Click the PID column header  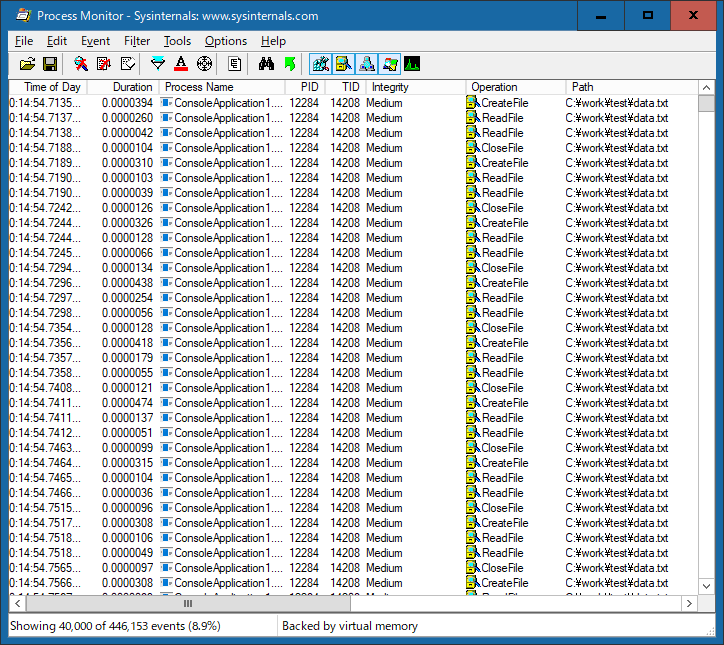tap(305, 87)
